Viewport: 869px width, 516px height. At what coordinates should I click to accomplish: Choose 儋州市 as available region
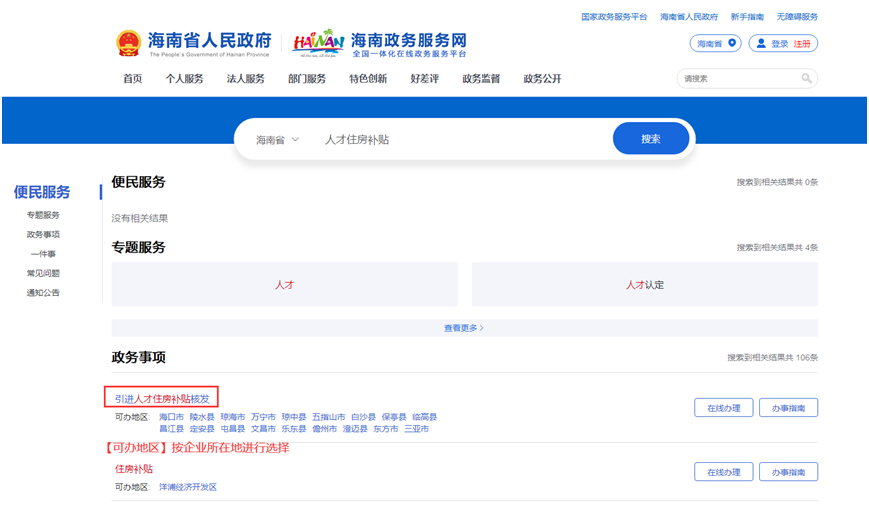click(x=324, y=429)
